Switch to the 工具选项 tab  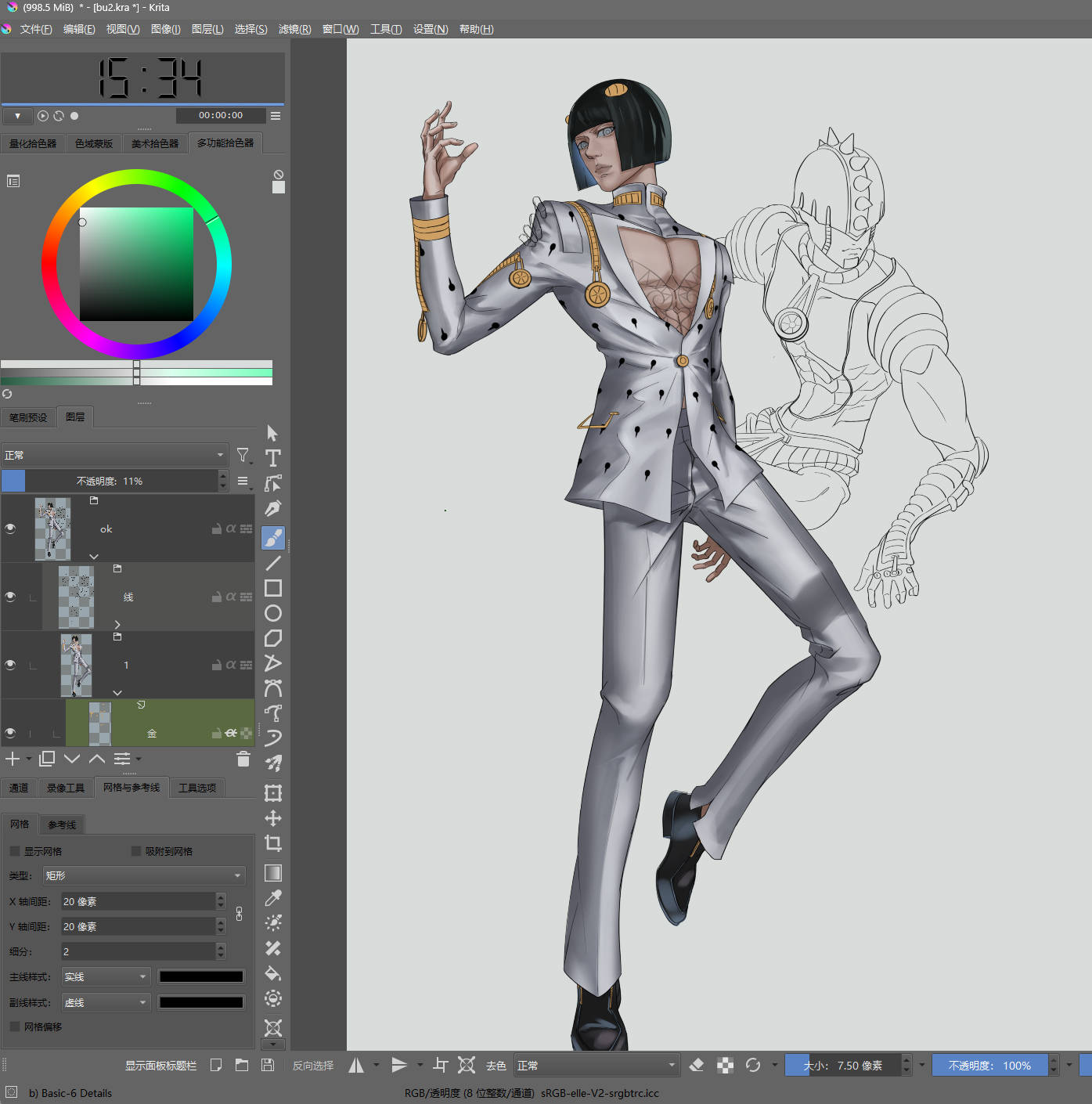point(197,788)
